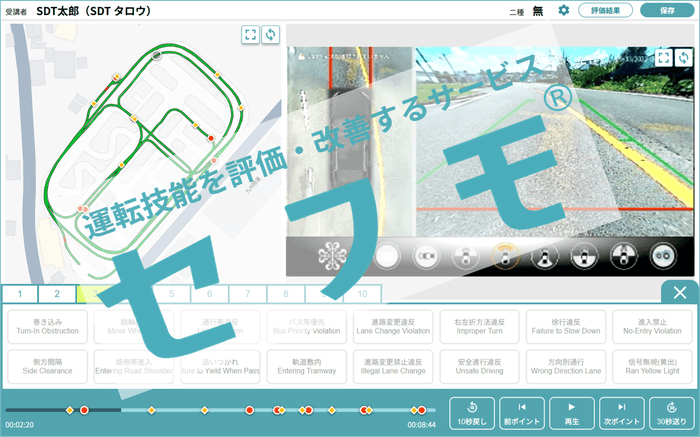Close the violation panel with X
Image resolution: width=700 pixels, height=437 pixels.
pyautogui.click(x=679, y=292)
